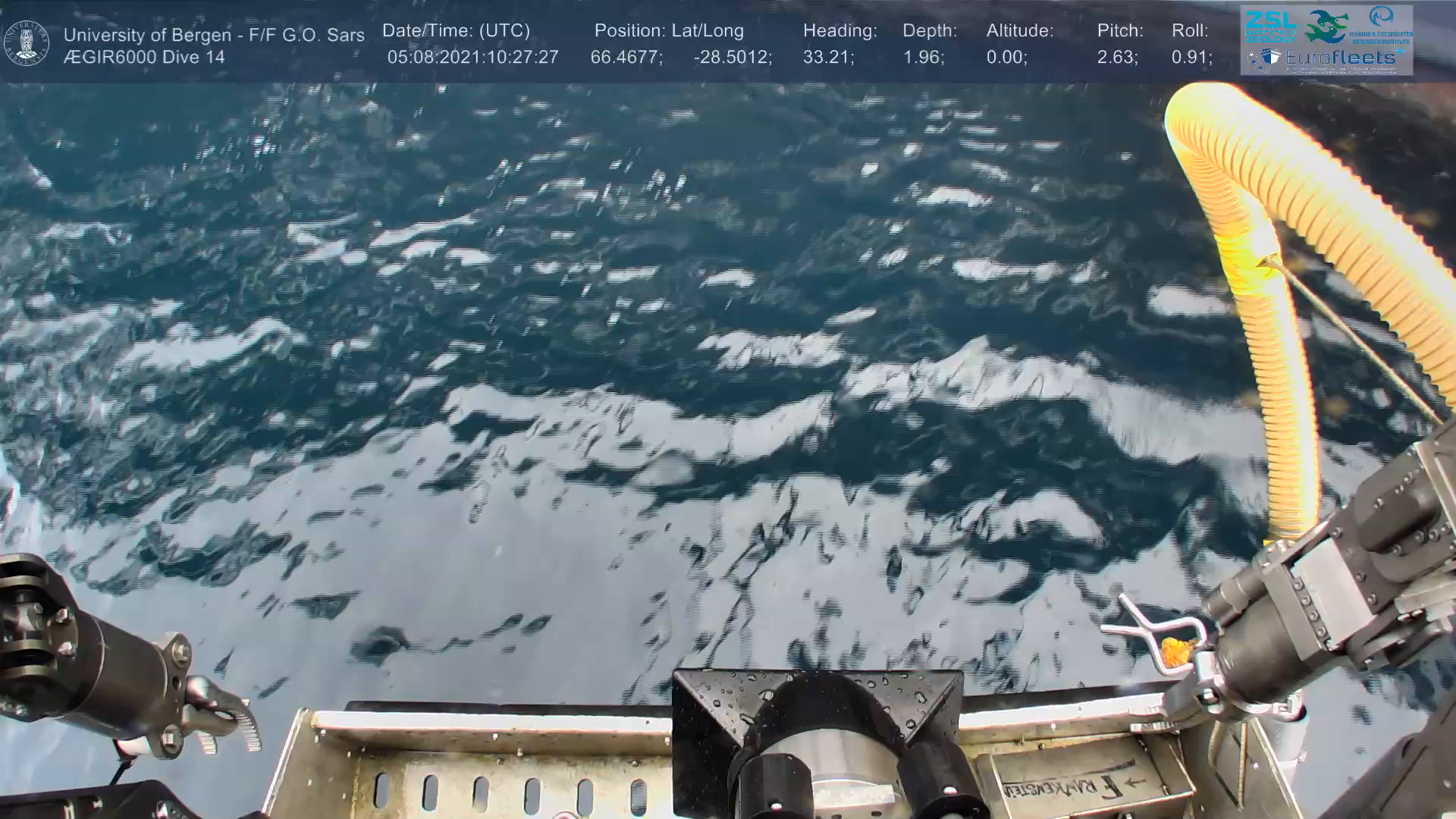
Task: Click the Altitude value 0.00
Action: (x=1006, y=58)
